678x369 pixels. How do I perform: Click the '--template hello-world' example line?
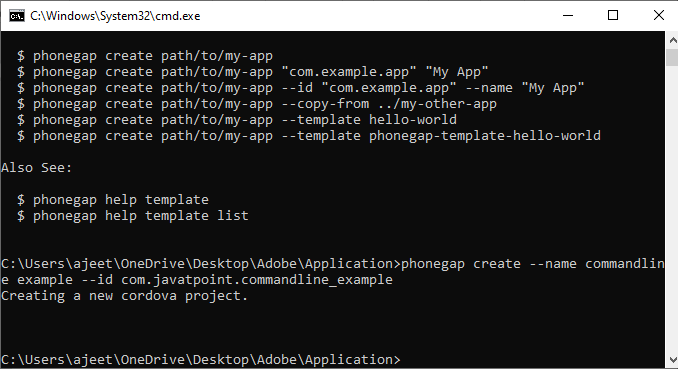pyautogui.click(x=237, y=120)
